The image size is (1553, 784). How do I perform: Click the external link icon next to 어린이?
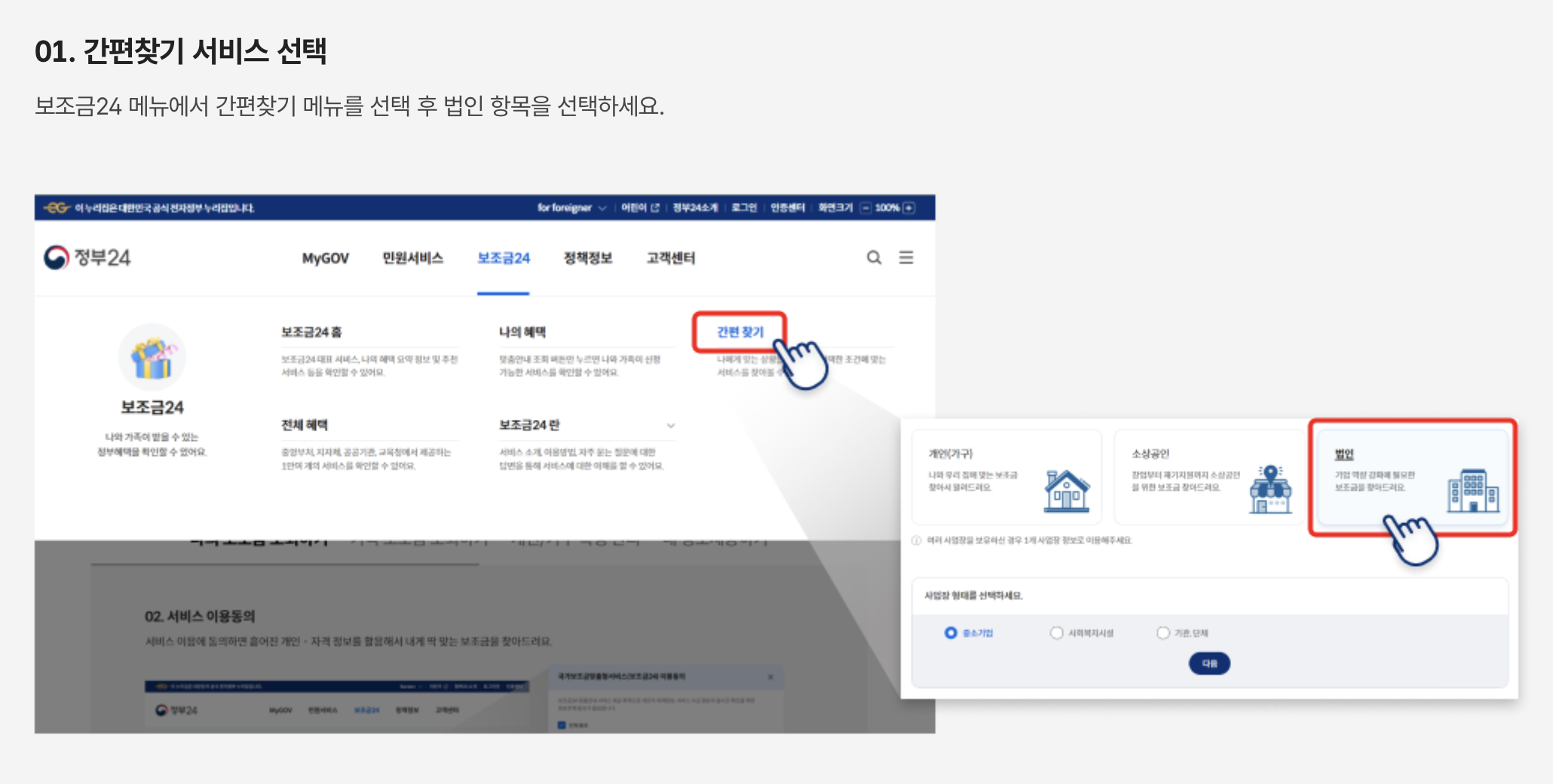click(x=654, y=208)
